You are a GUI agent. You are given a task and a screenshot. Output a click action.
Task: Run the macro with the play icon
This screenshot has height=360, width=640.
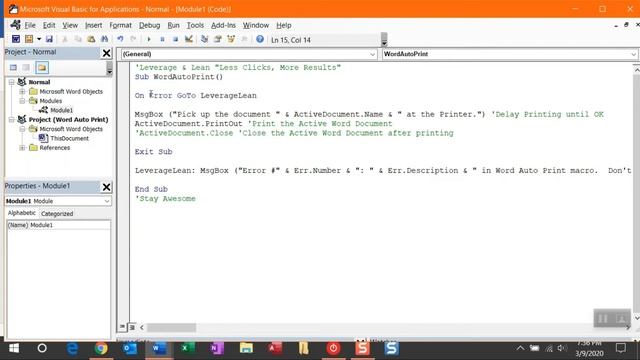click(x=149, y=39)
